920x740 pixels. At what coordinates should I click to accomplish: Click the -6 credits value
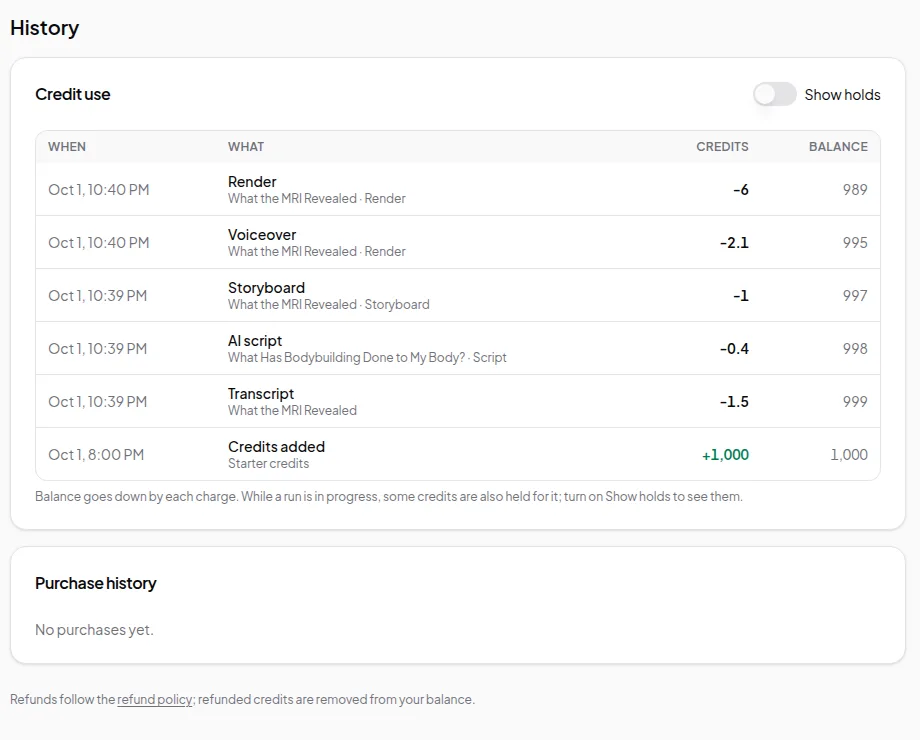point(740,190)
